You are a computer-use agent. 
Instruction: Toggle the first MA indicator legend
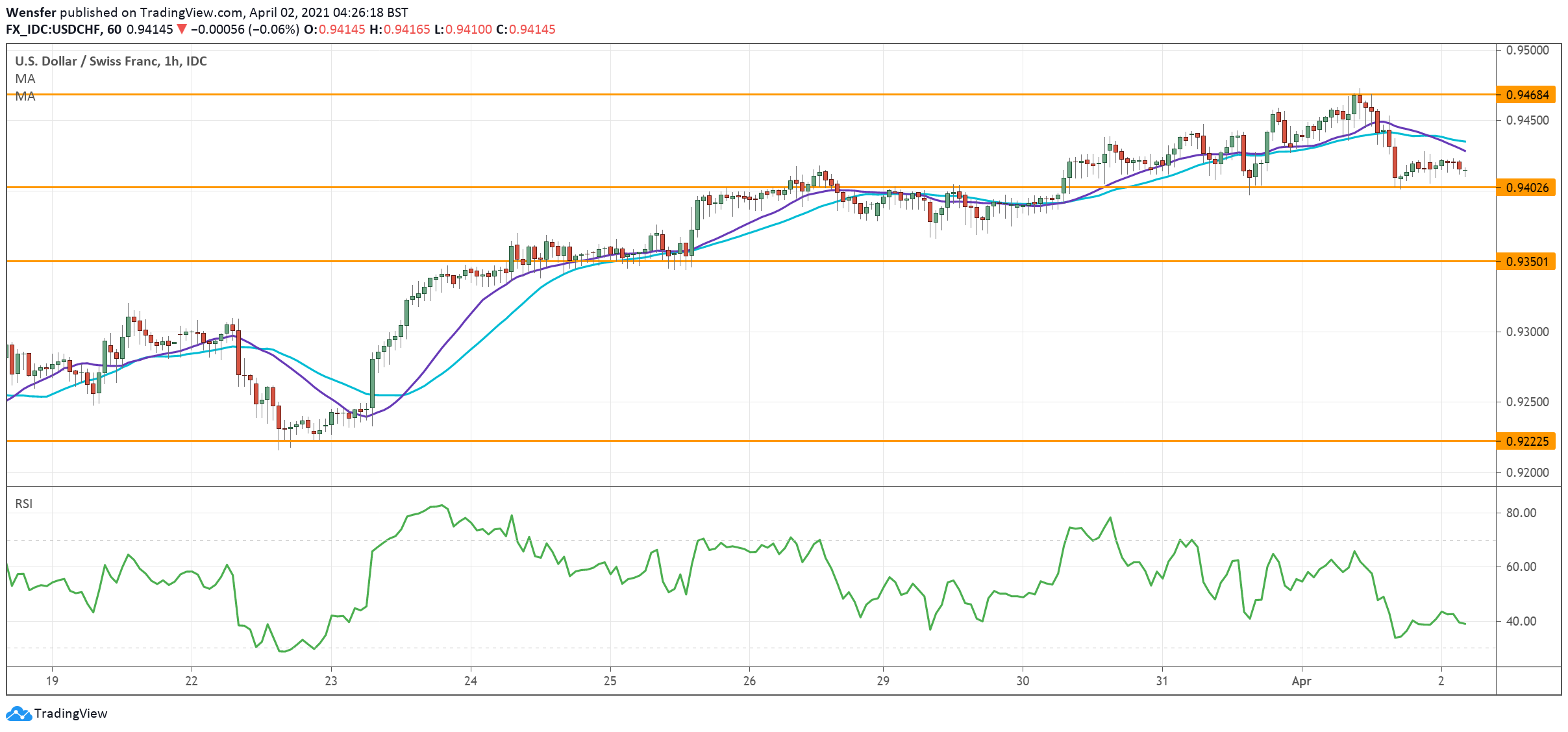point(25,79)
